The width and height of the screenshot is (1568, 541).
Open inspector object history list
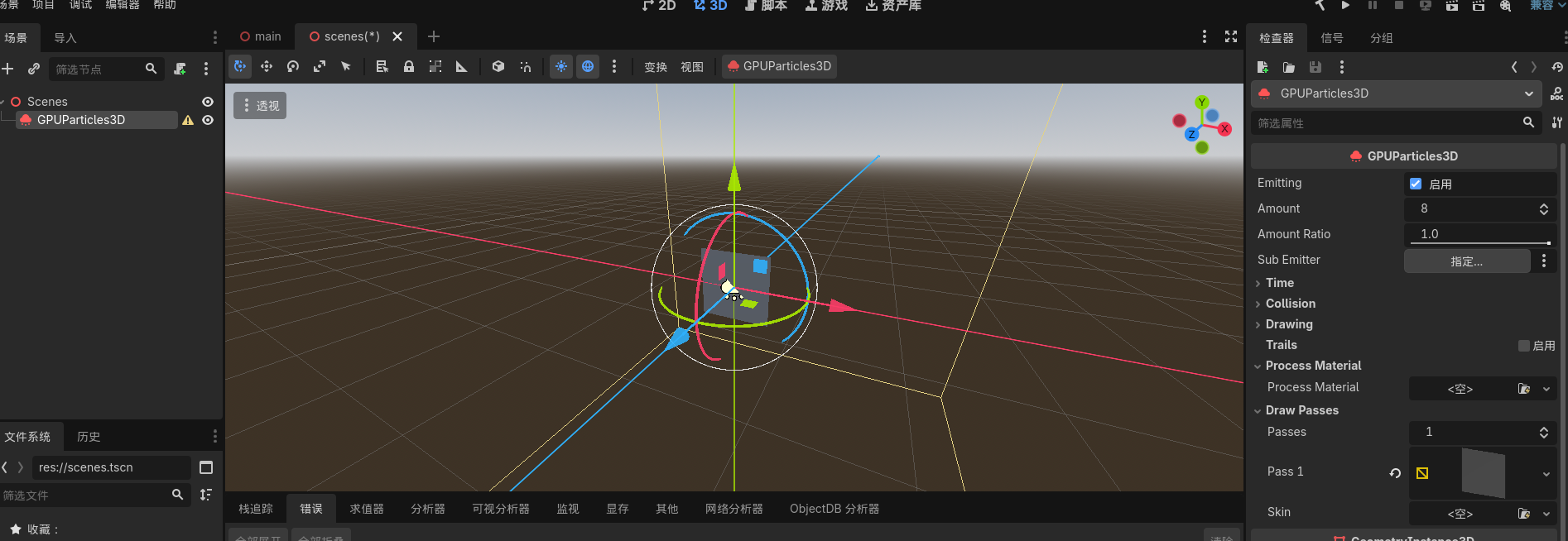(x=1557, y=67)
